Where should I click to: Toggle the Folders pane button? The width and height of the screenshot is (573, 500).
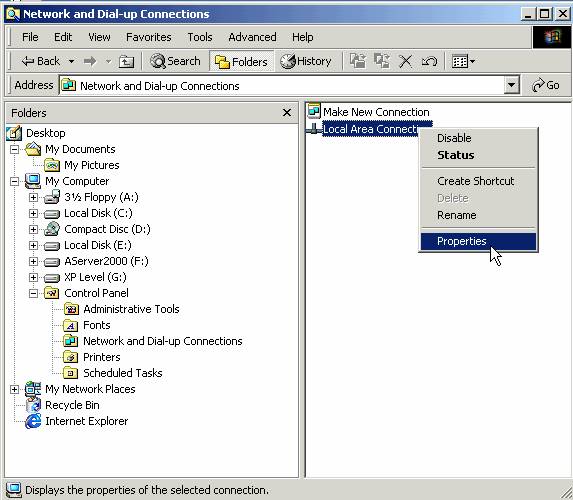(241, 61)
